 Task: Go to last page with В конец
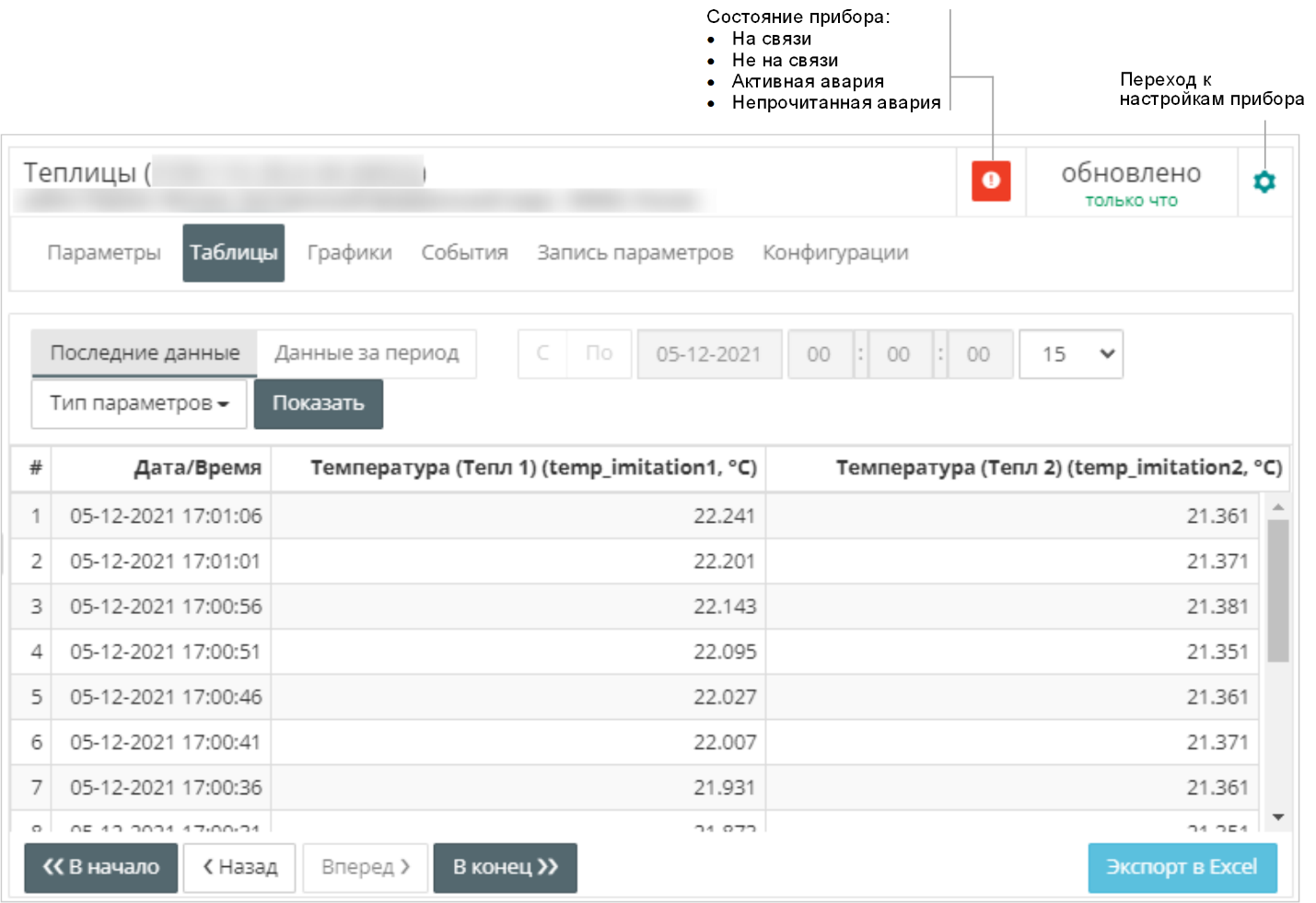[505, 867]
